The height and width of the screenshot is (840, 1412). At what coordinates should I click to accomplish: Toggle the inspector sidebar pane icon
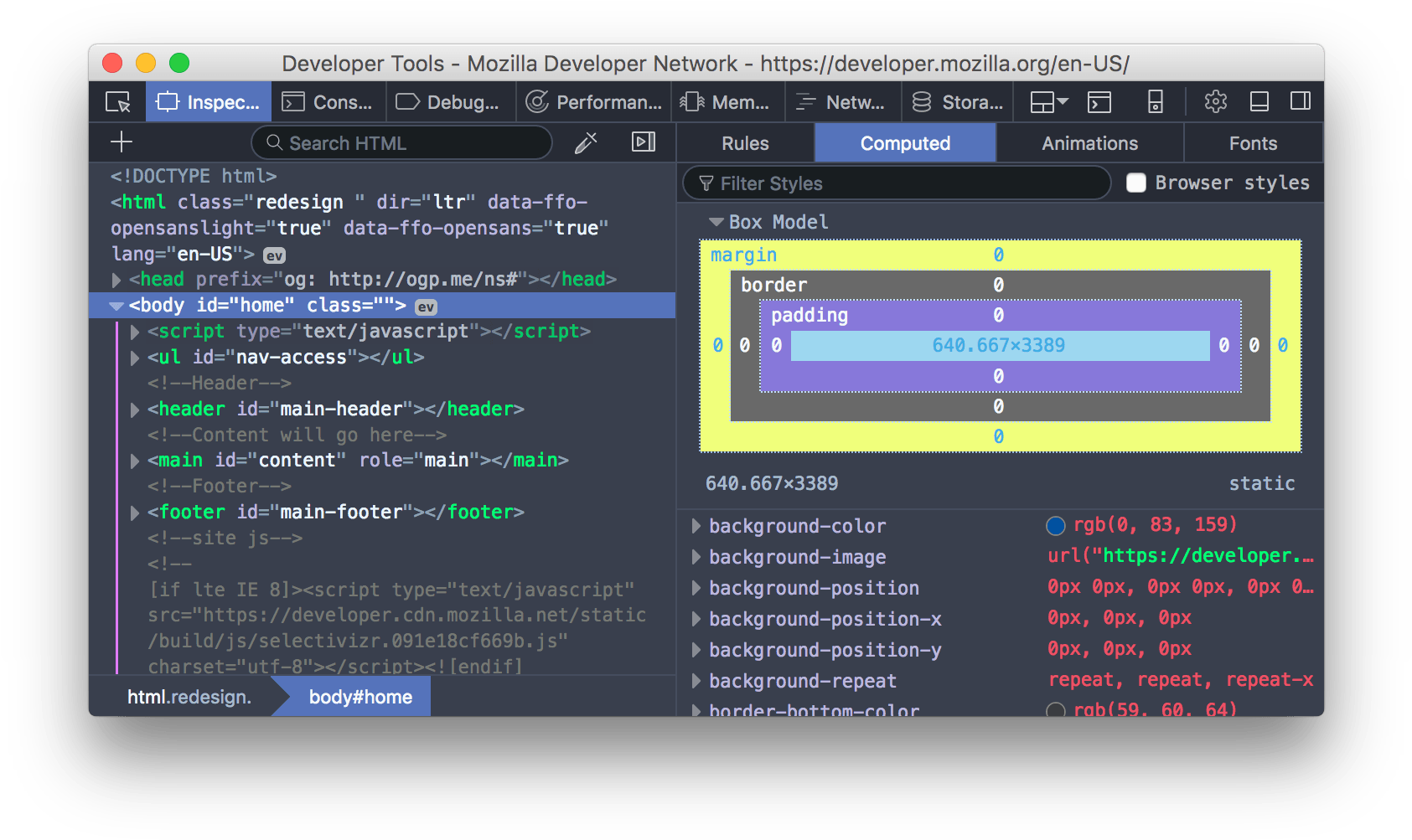point(643,142)
